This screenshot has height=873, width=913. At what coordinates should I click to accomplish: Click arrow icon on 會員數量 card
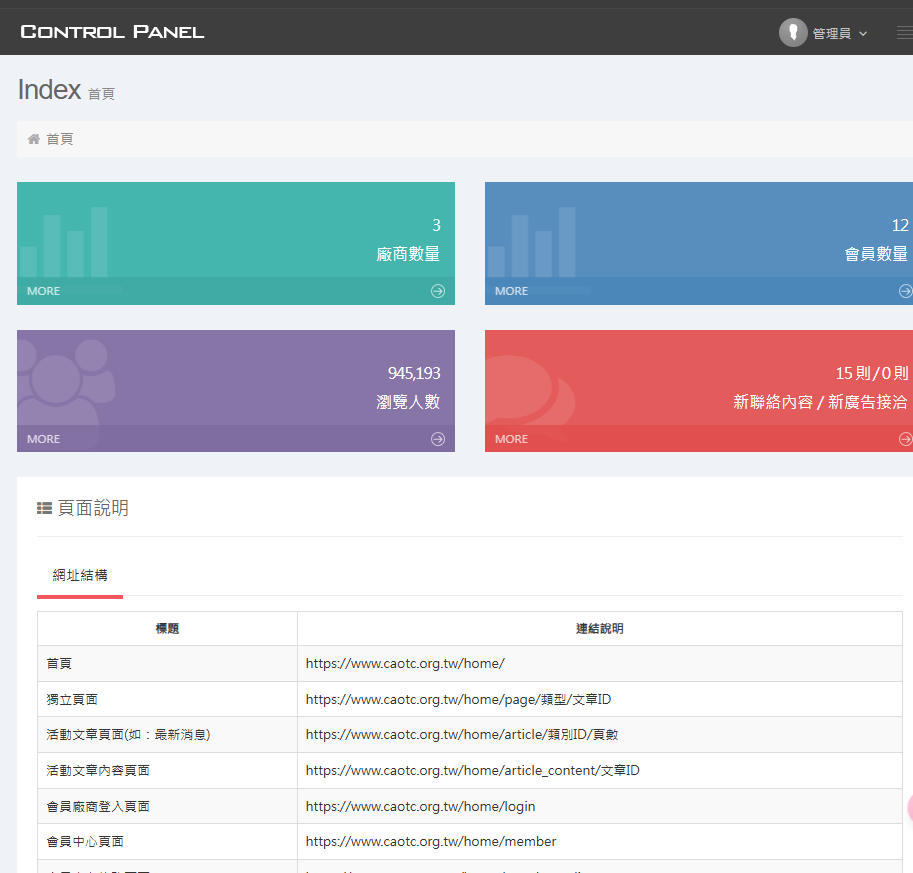click(906, 291)
